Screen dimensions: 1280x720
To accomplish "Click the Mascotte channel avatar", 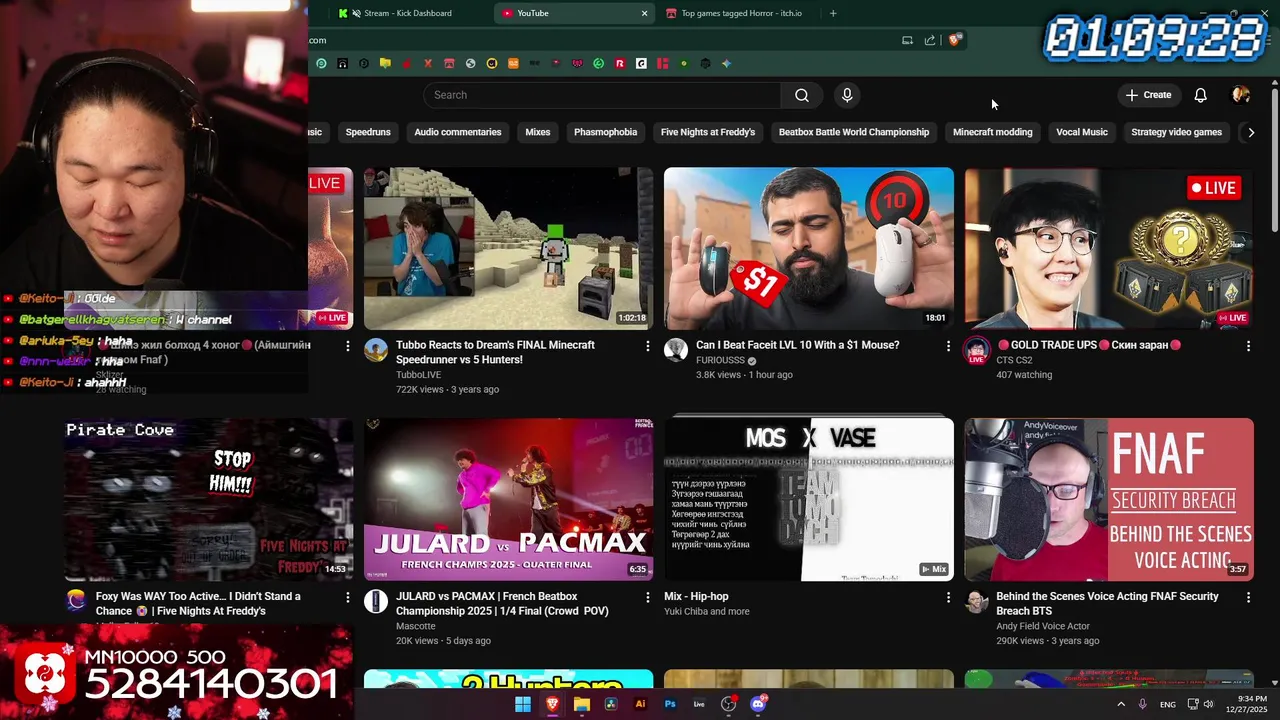I will (x=376, y=601).
